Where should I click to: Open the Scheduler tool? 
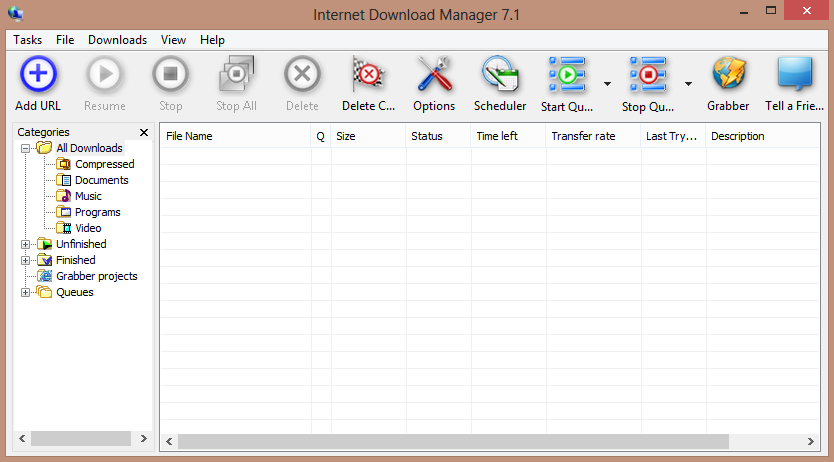point(500,74)
